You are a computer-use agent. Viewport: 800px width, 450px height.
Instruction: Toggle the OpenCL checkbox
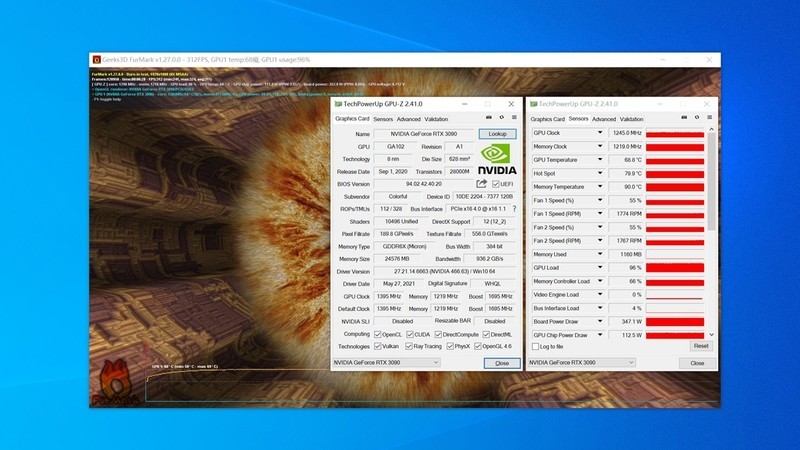click(x=378, y=335)
